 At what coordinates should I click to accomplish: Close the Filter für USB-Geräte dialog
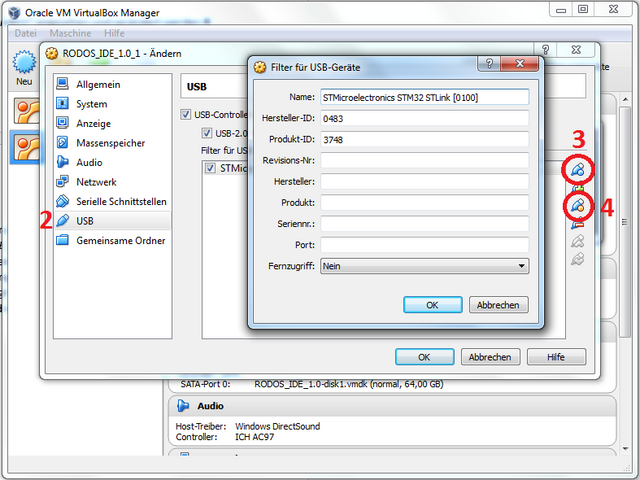(x=520, y=64)
